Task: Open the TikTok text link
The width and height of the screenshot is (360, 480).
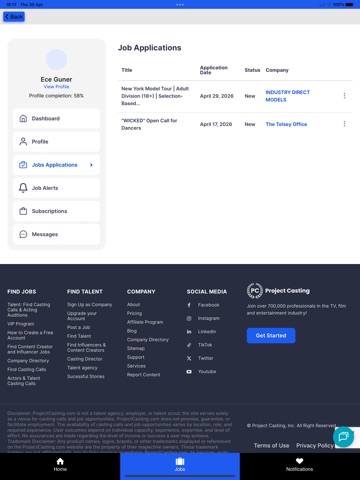Action: (205, 345)
